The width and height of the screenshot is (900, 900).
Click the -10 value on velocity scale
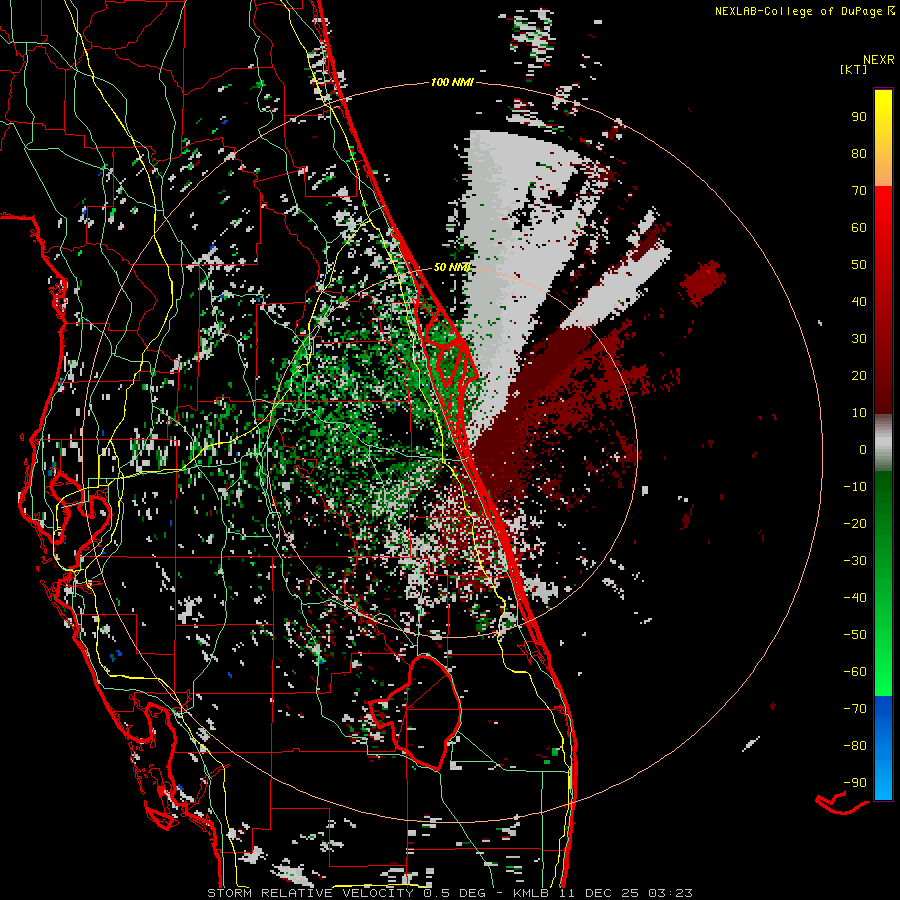855,487
